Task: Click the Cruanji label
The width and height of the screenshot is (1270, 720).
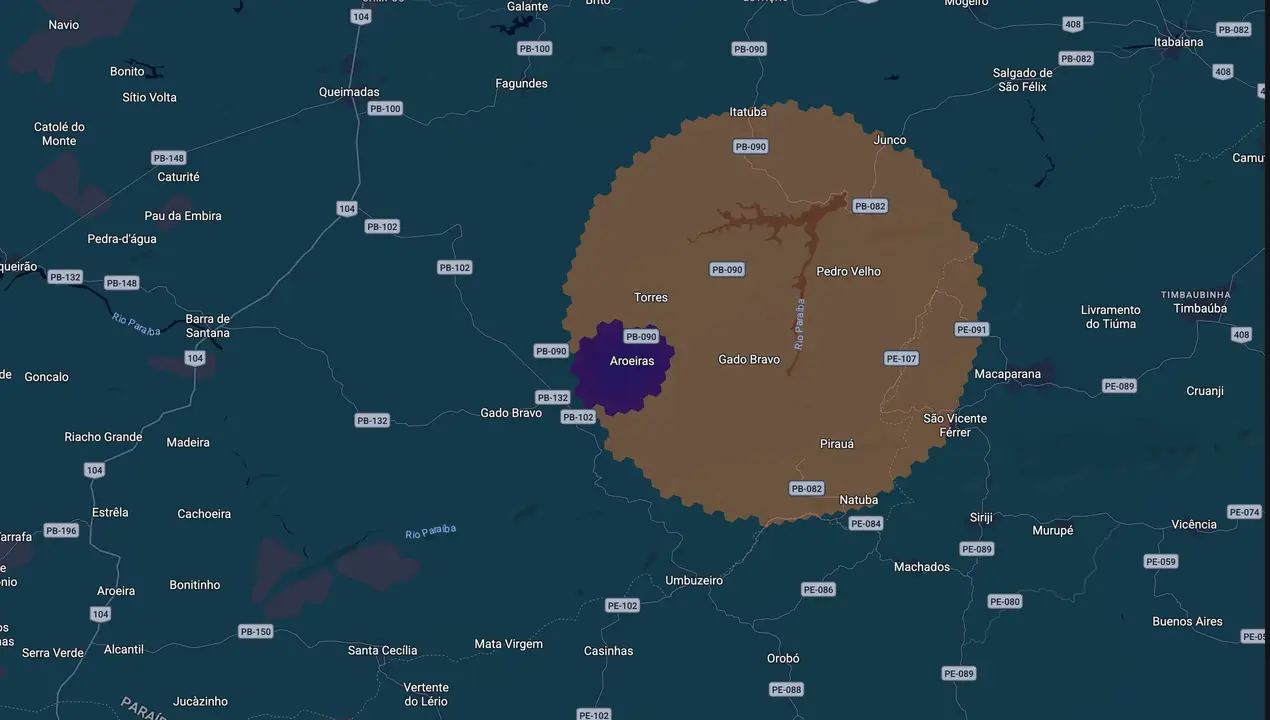Action: click(1205, 391)
